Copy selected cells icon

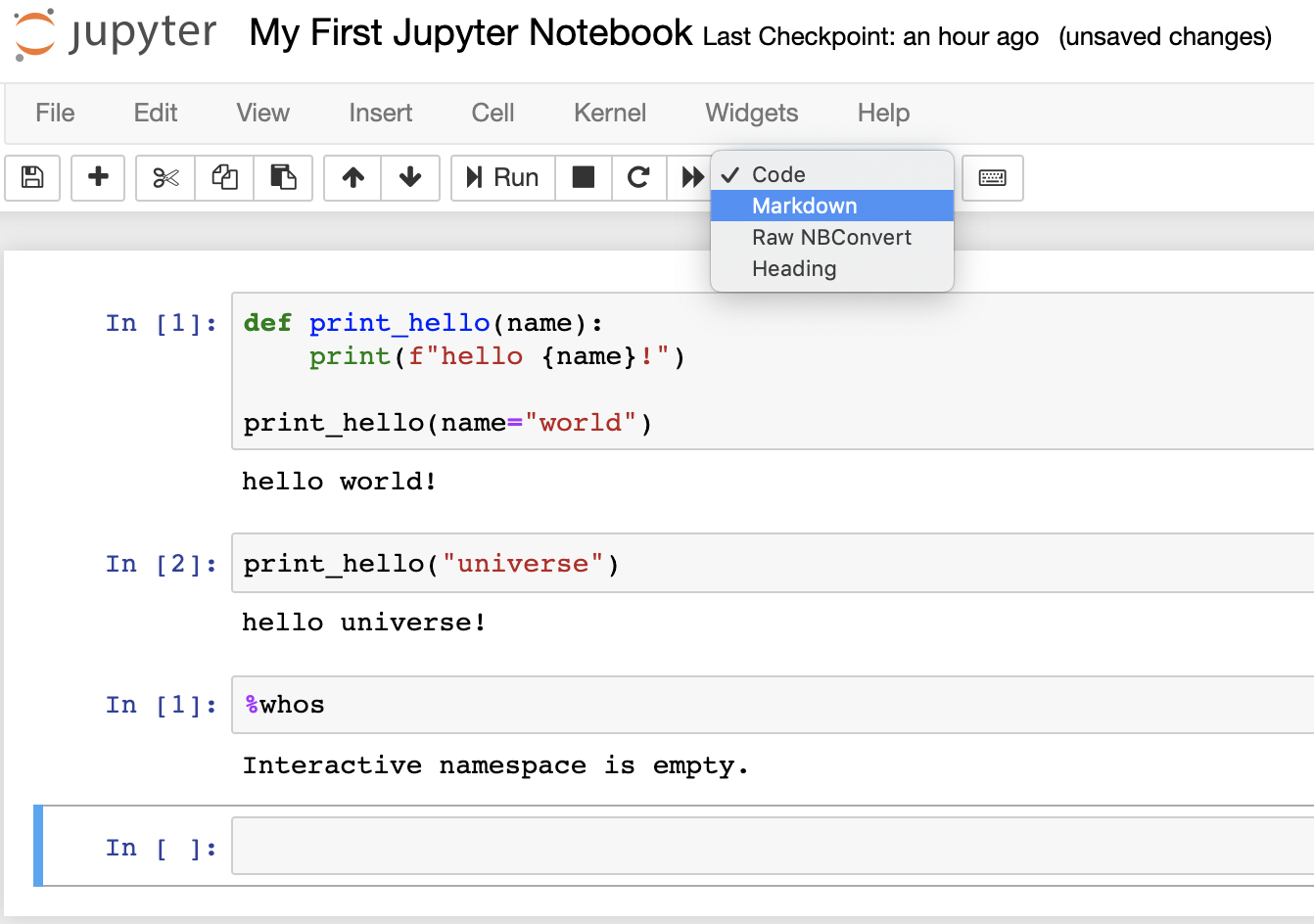click(x=224, y=177)
